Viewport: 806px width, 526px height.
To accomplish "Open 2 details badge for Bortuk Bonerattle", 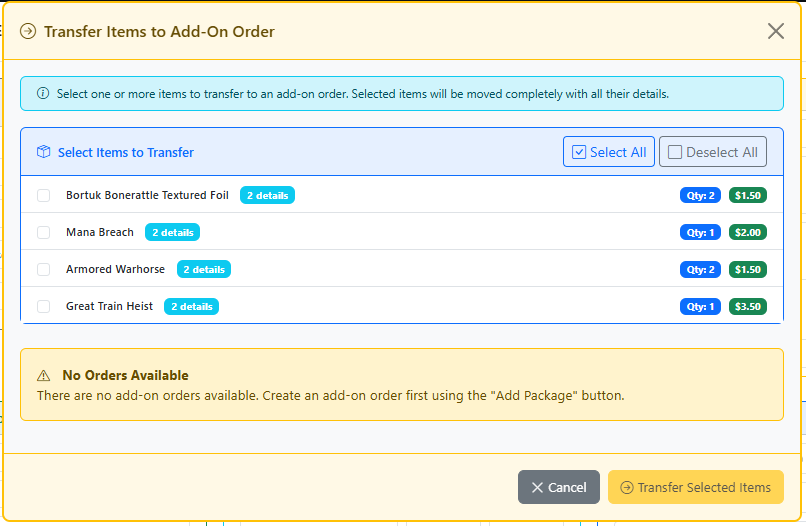I will (267, 195).
